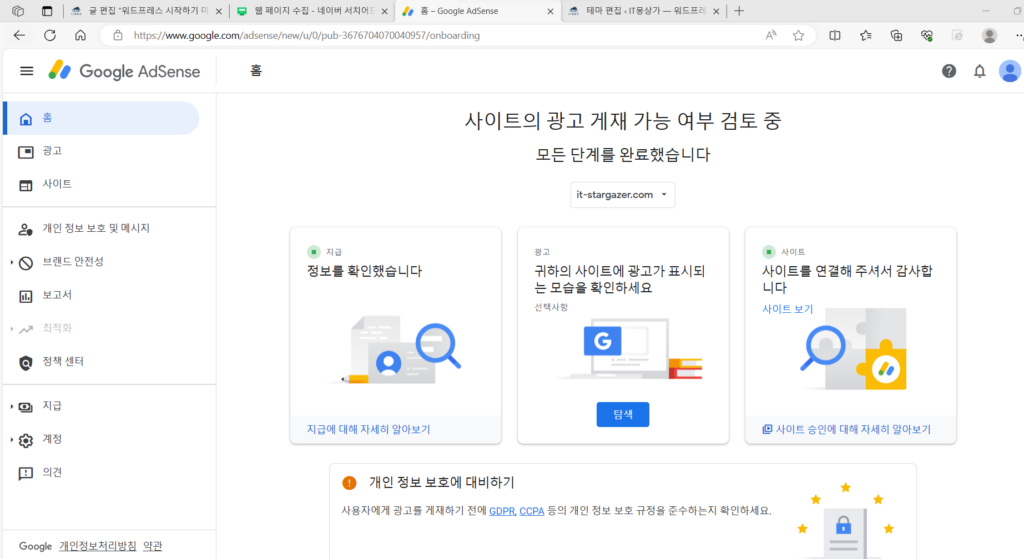The width and height of the screenshot is (1024, 559).
Task: Click the 홈 home icon in sidebar
Action: (x=25, y=119)
